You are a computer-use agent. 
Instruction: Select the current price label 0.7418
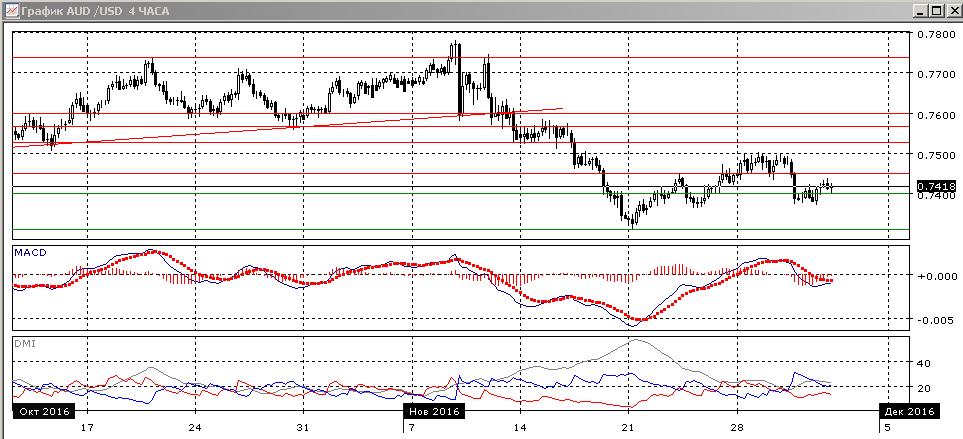coord(935,186)
